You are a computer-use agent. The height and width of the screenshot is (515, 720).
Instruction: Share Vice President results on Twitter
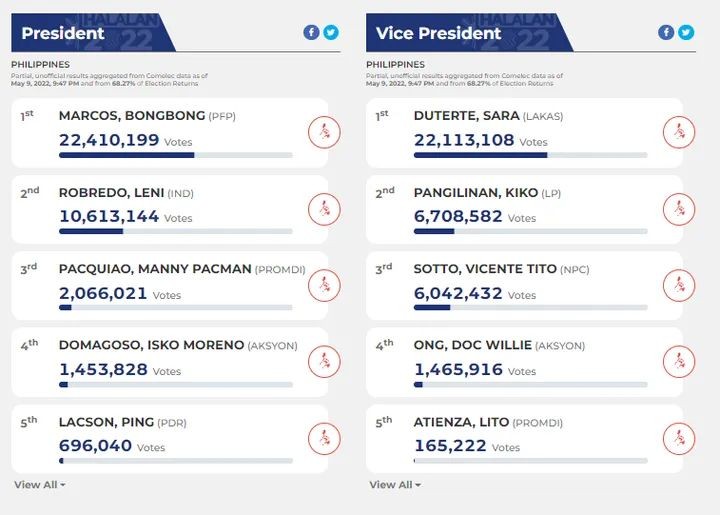click(x=686, y=33)
